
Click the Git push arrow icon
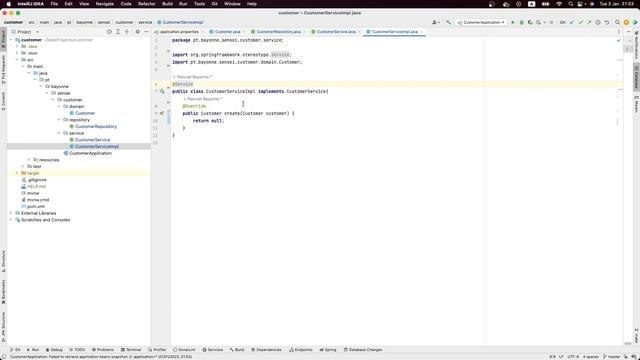coord(589,22)
